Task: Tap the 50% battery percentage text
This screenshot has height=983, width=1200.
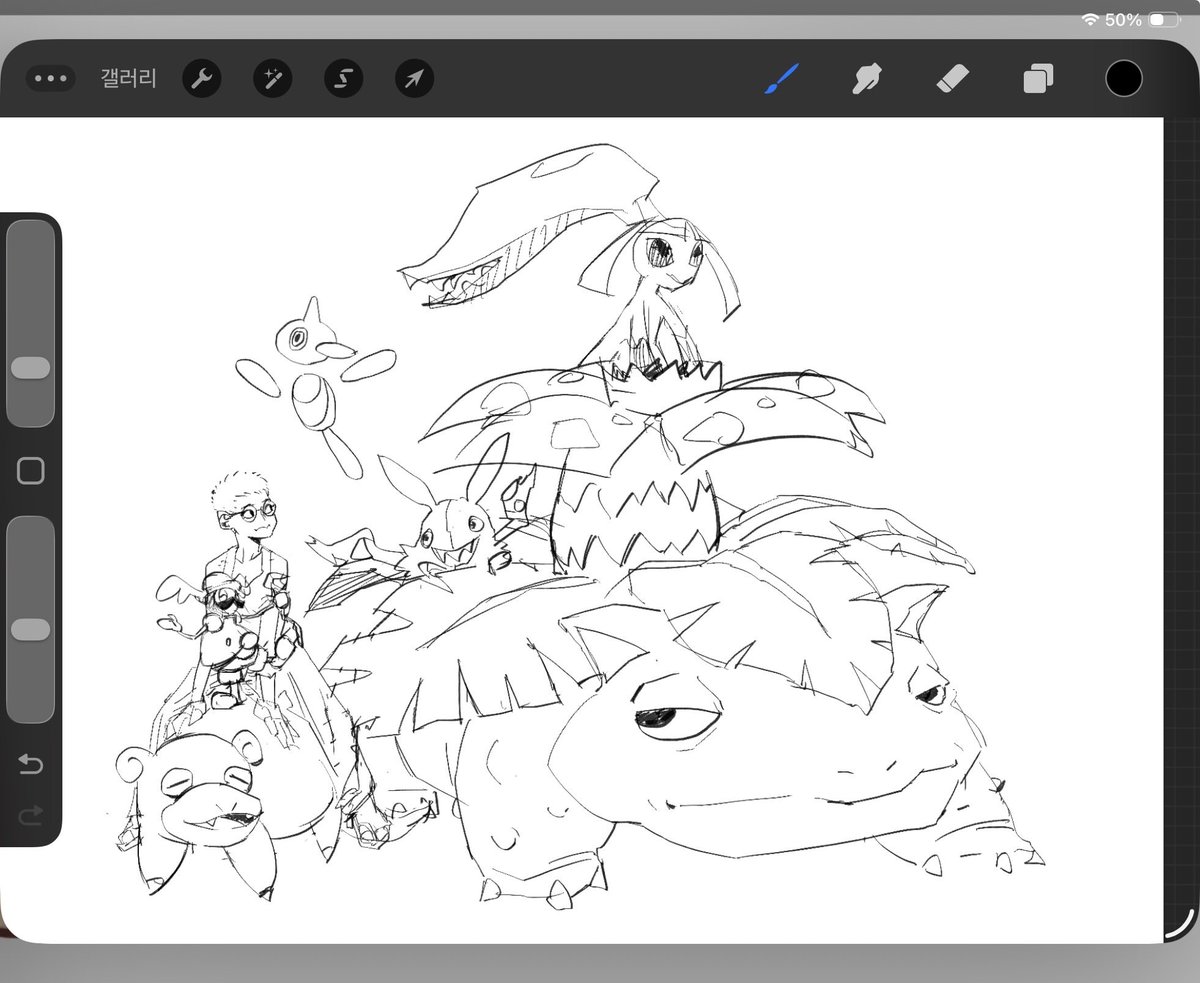Action: click(x=1123, y=20)
